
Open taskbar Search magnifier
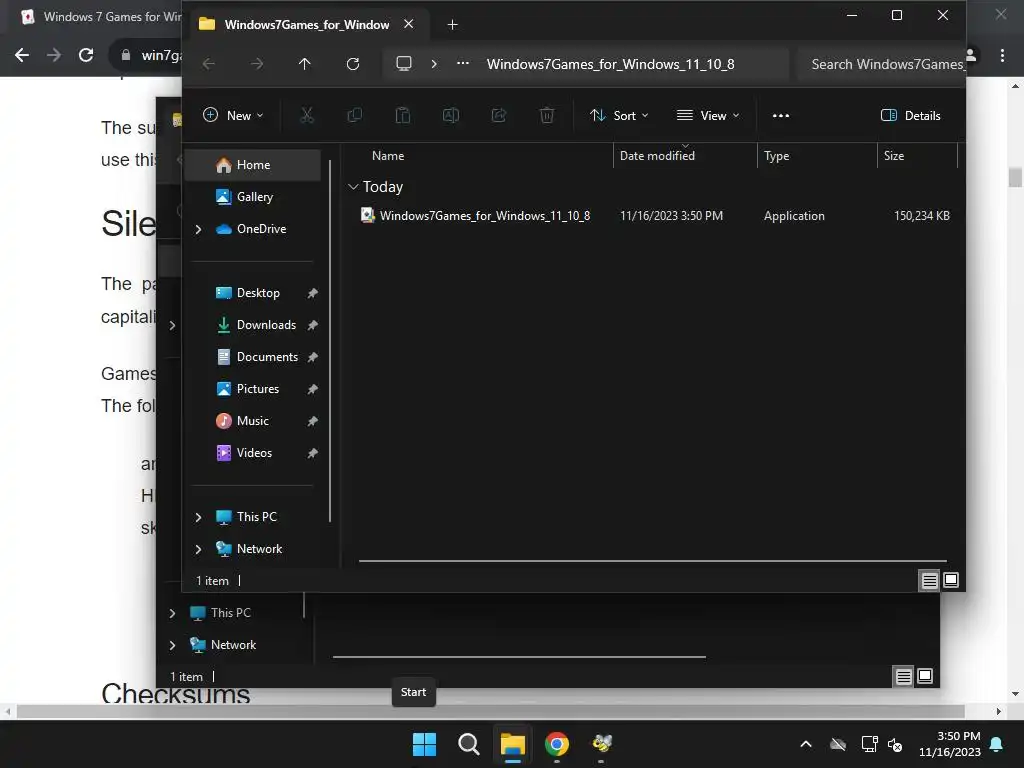coord(469,744)
